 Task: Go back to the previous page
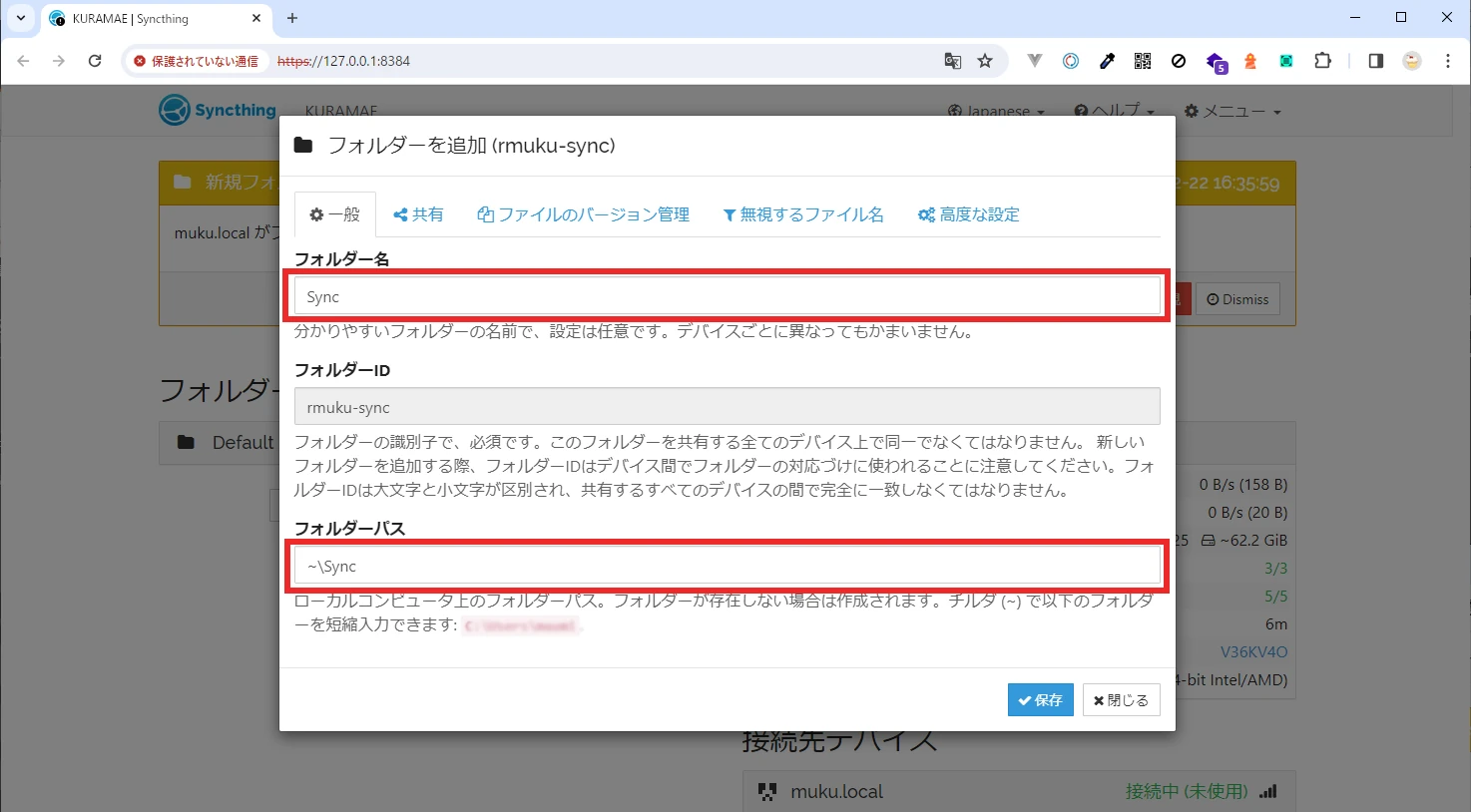click(24, 61)
